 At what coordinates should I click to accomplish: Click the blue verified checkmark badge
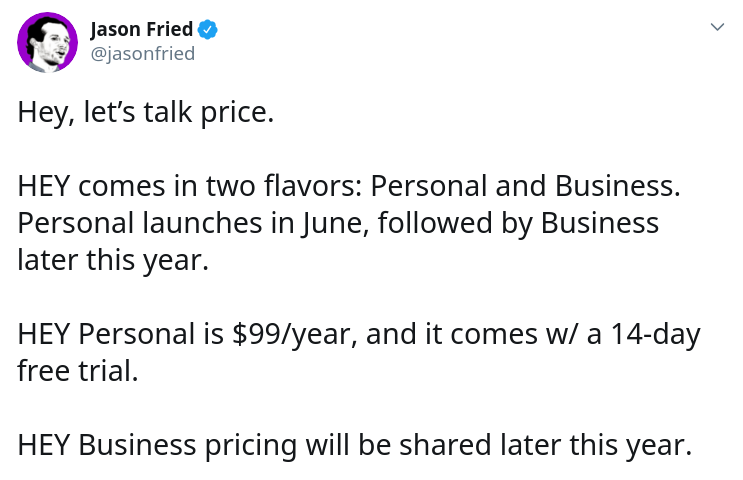(x=208, y=29)
